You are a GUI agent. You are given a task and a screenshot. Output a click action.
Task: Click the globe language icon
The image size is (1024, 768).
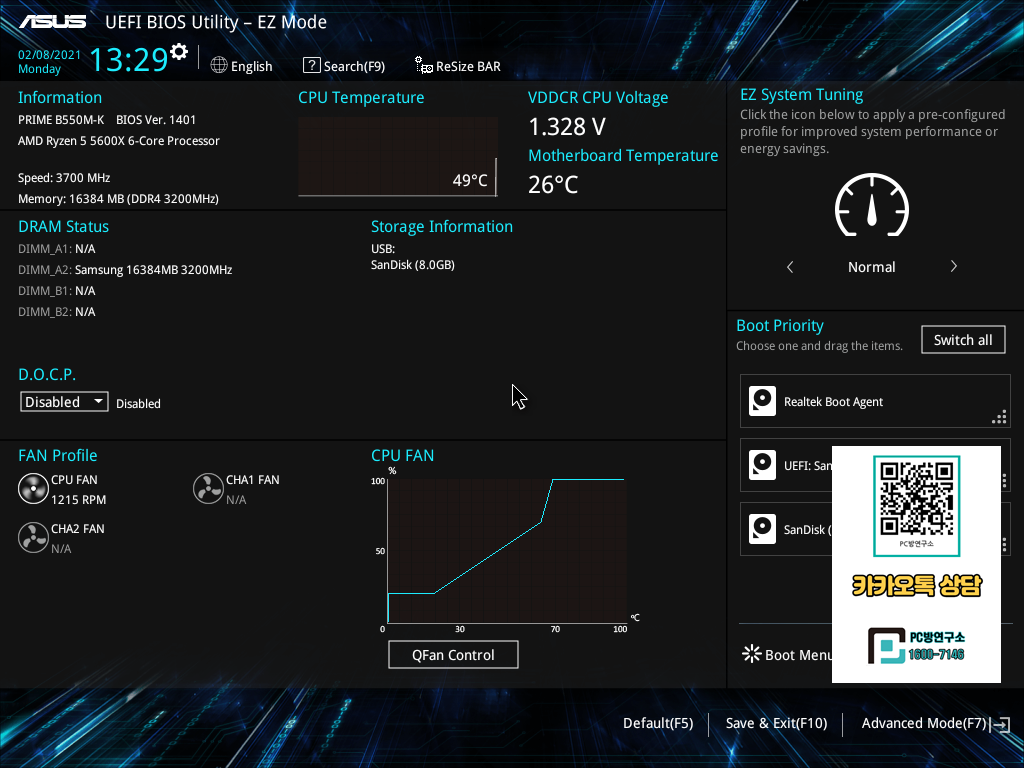click(x=219, y=65)
